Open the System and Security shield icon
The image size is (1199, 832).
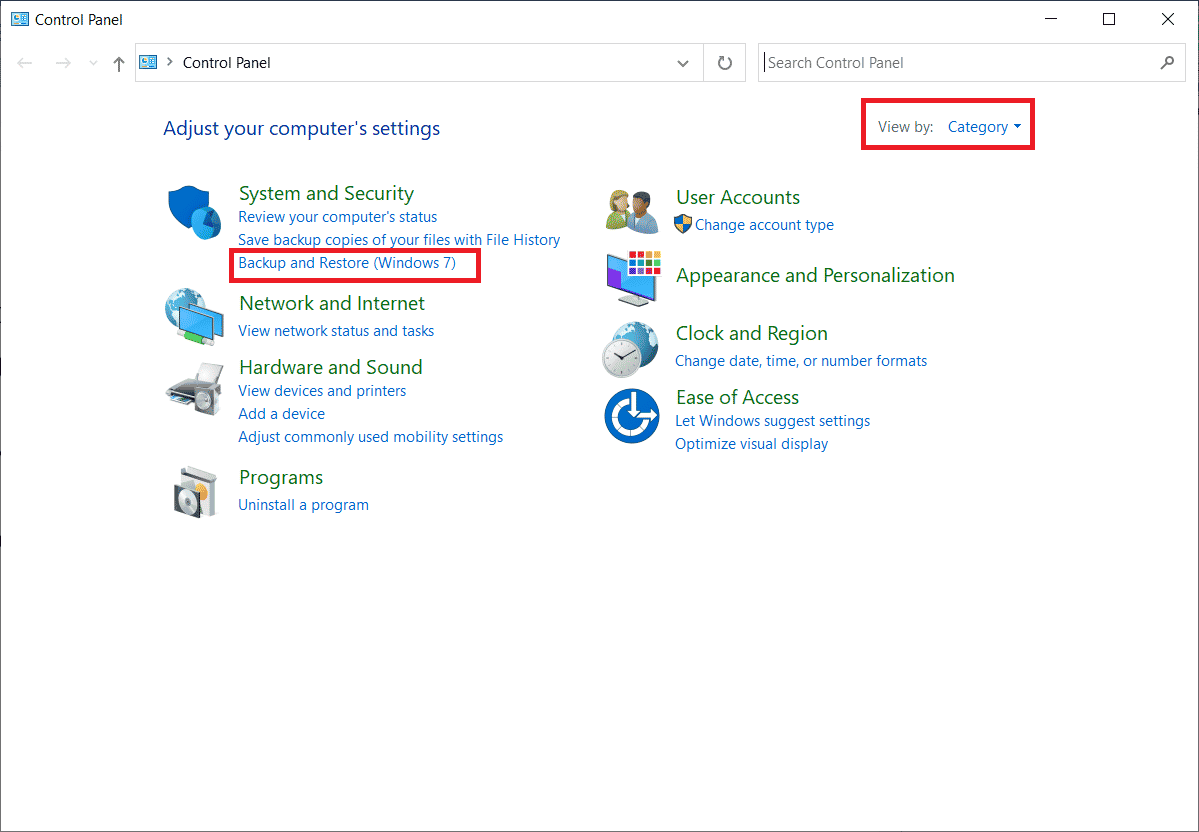pos(194,212)
